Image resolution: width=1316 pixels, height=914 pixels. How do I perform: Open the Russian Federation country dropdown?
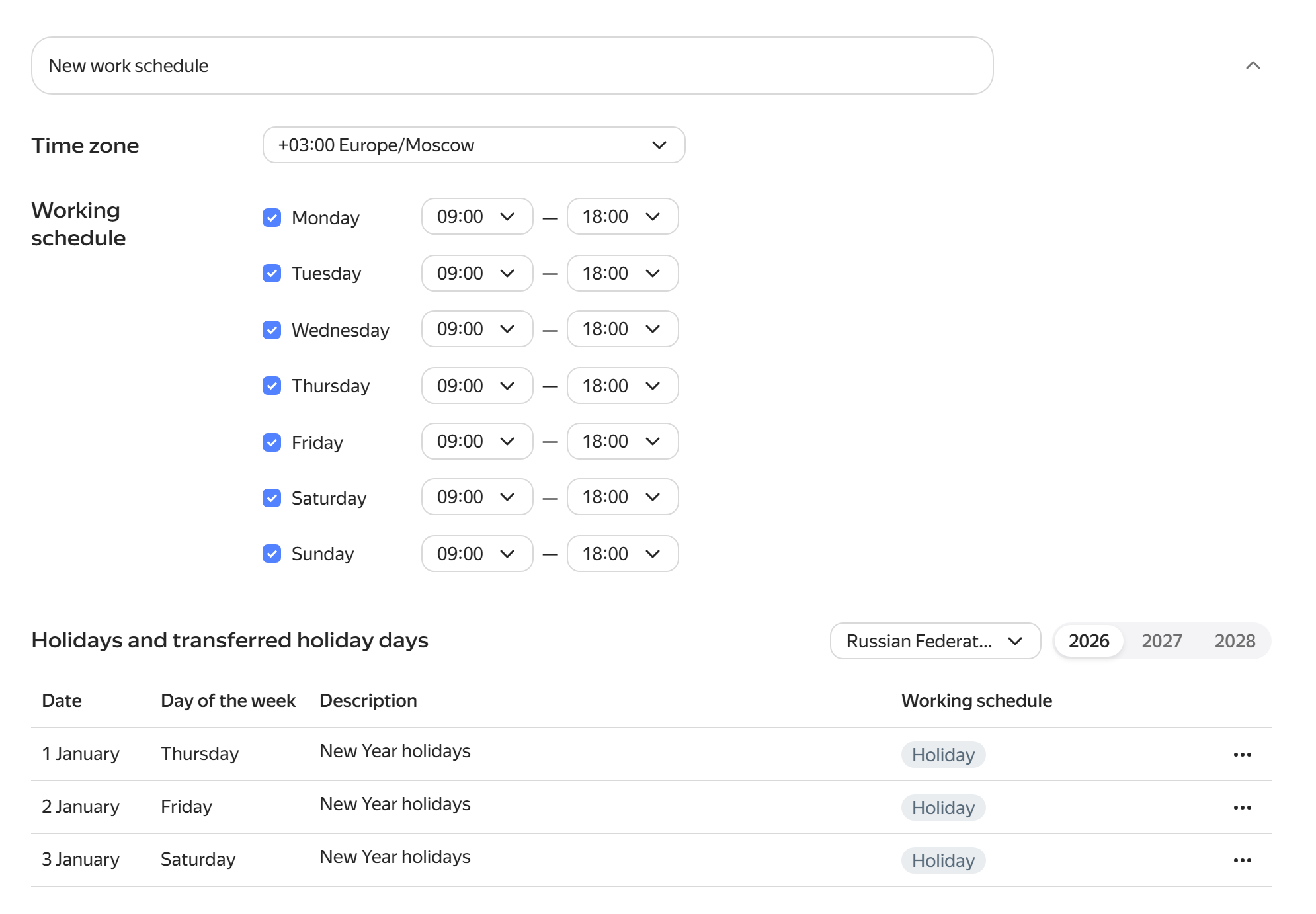935,641
